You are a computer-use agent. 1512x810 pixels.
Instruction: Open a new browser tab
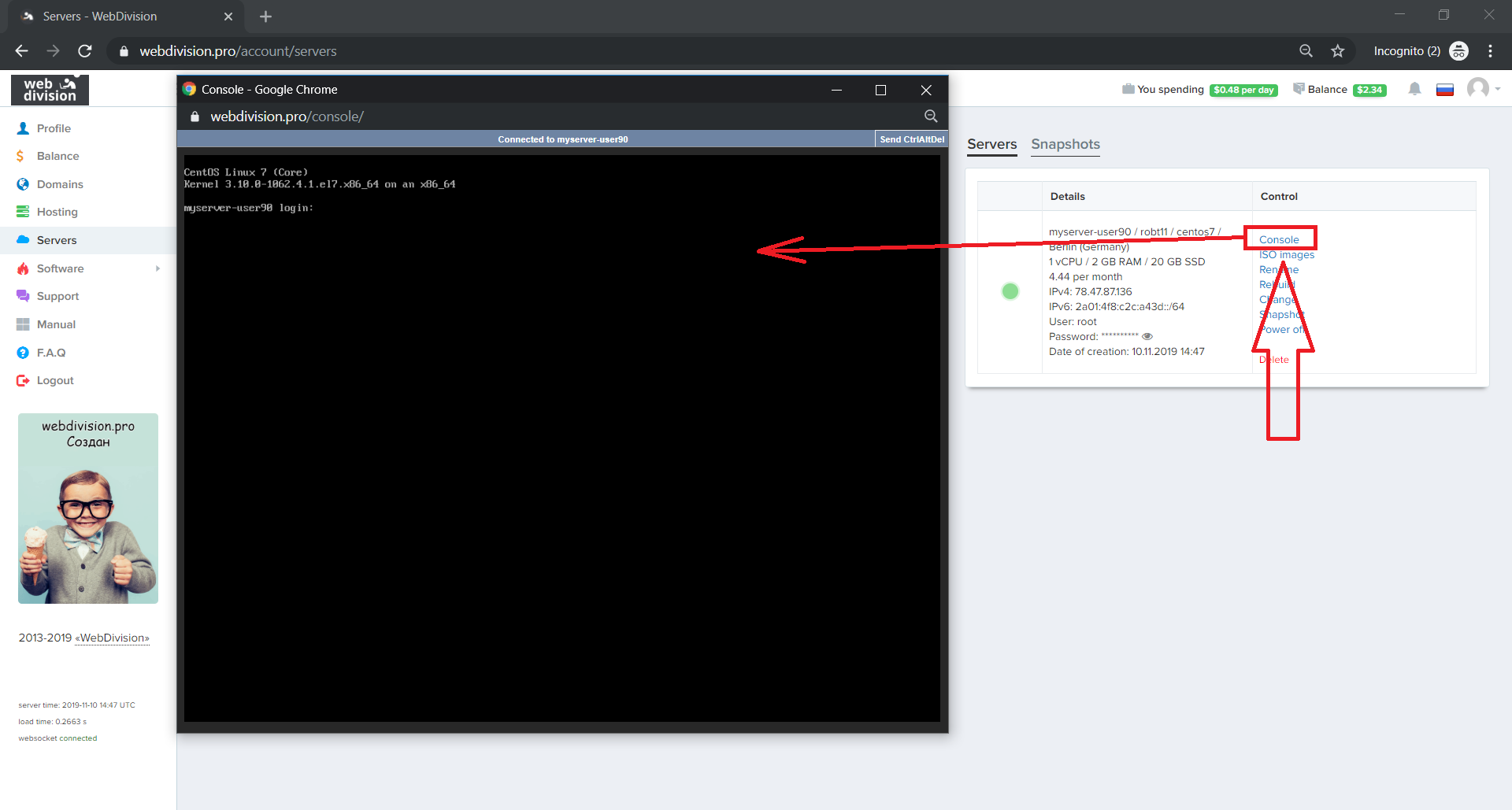coord(265,17)
